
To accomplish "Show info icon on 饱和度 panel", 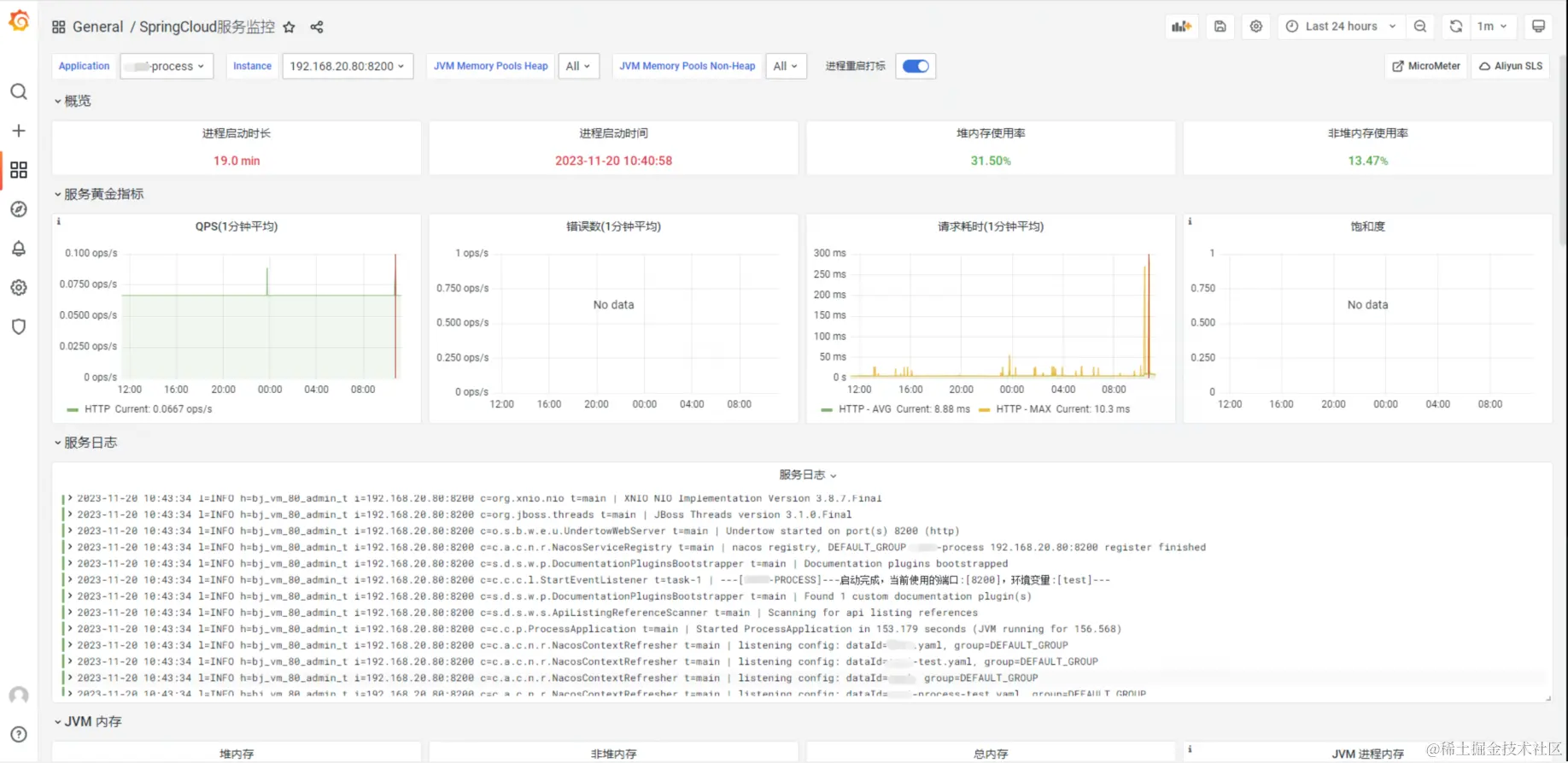I will click(x=1190, y=221).
